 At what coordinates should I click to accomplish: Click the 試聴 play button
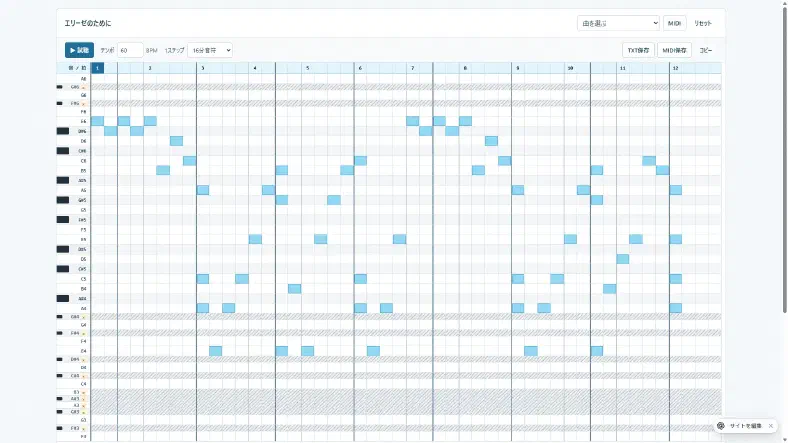pos(79,50)
